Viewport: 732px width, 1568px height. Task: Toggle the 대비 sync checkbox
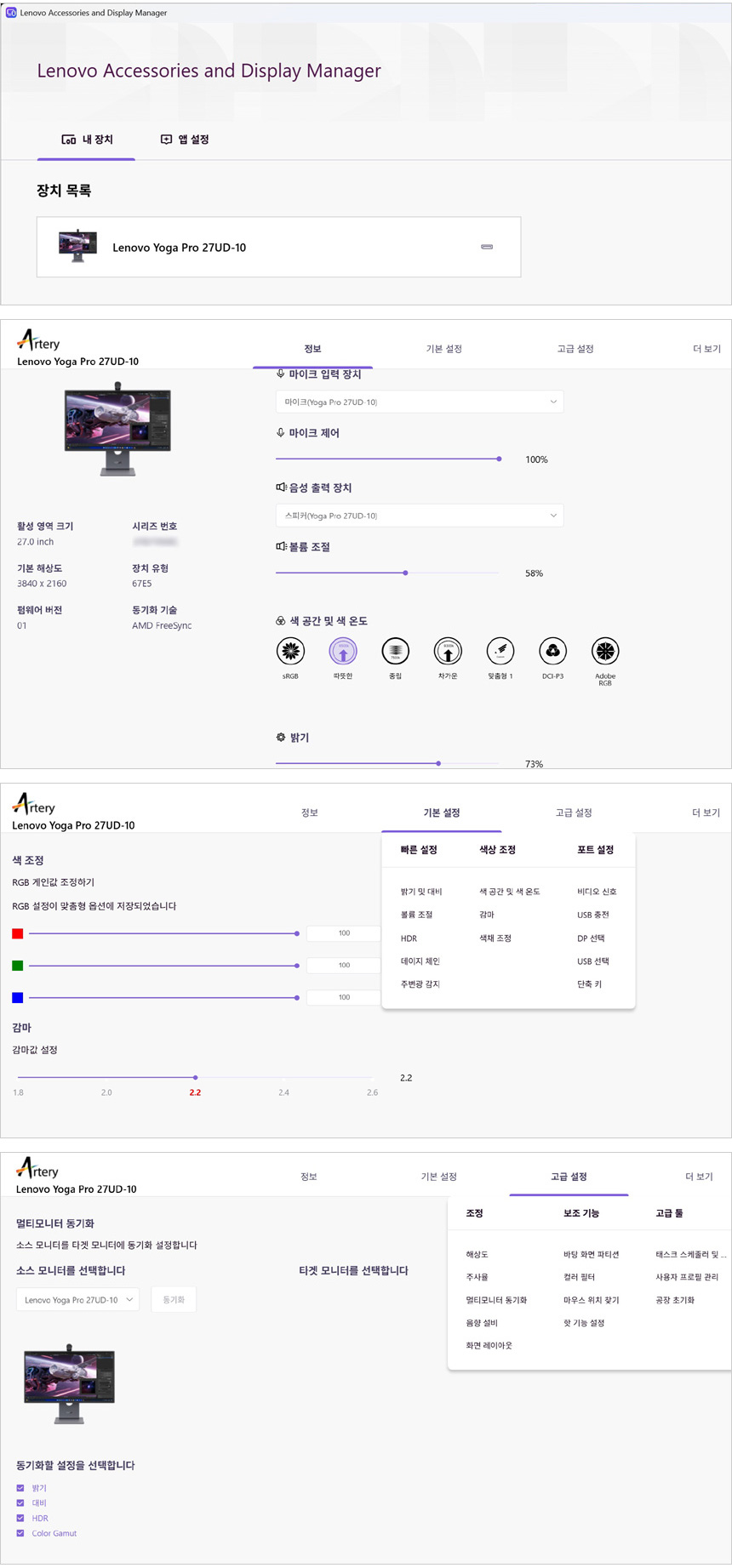point(20,1503)
